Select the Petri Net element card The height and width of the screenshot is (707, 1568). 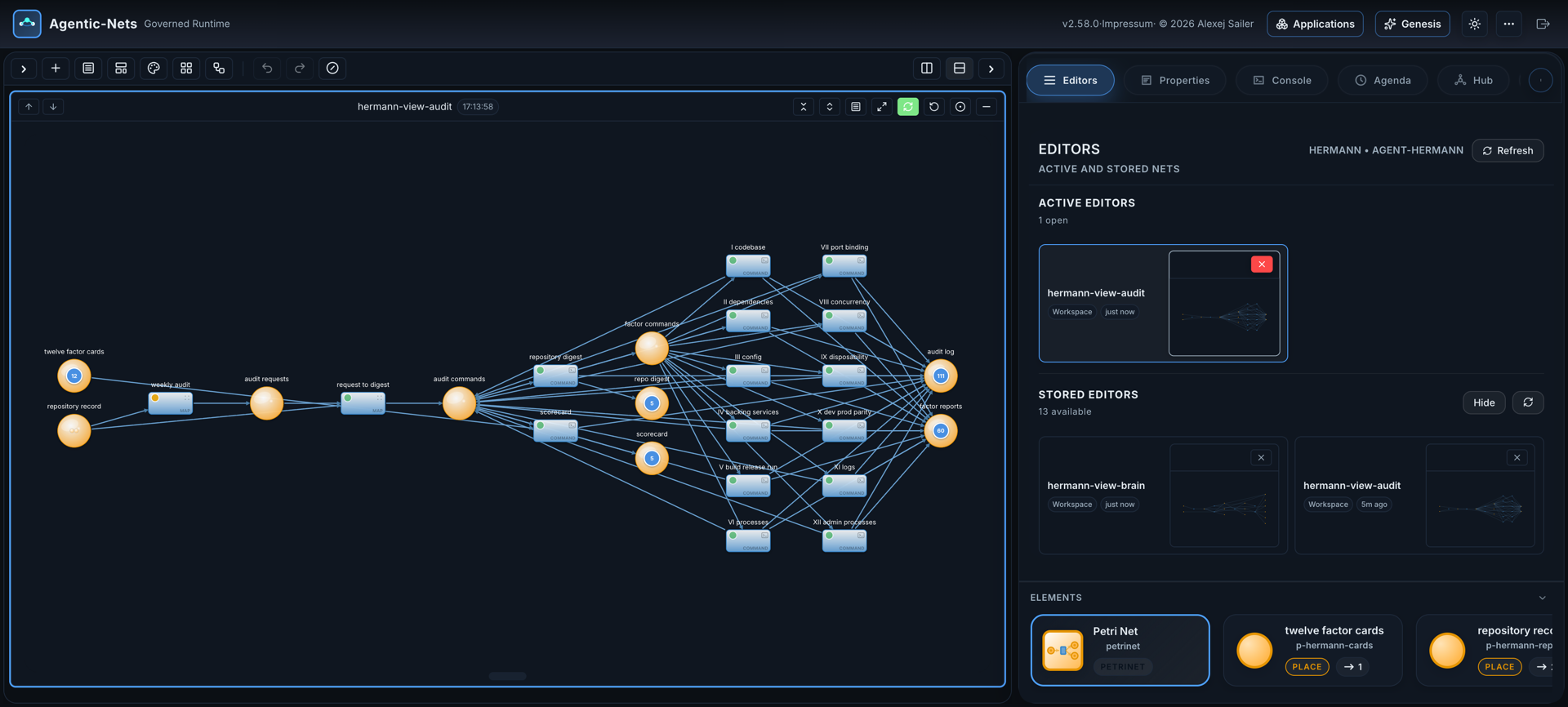tap(1120, 650)
